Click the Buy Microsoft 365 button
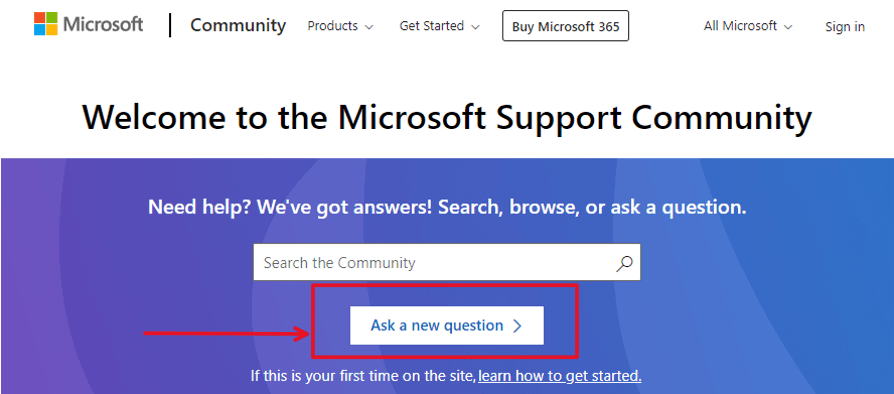894x394 pixels. (x=566, y=26)
